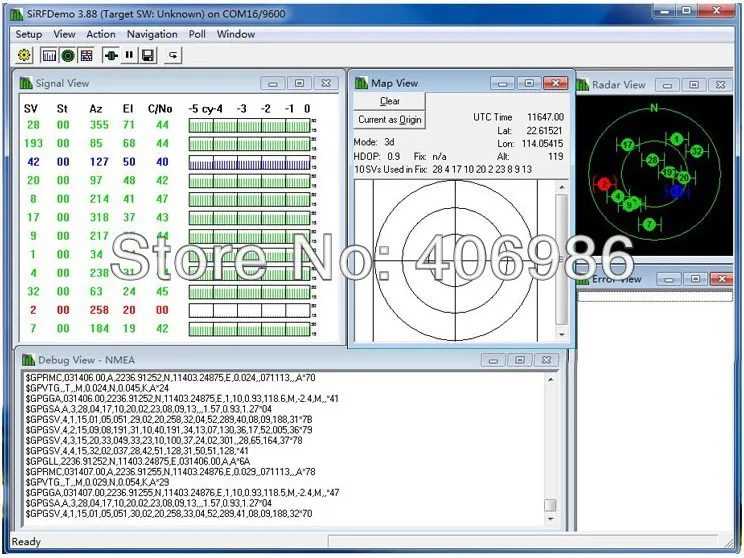Viewport: 744px width, 558px height.
Task: Select red satellite 2 marker in Radar View
Action: pos(604,184)
